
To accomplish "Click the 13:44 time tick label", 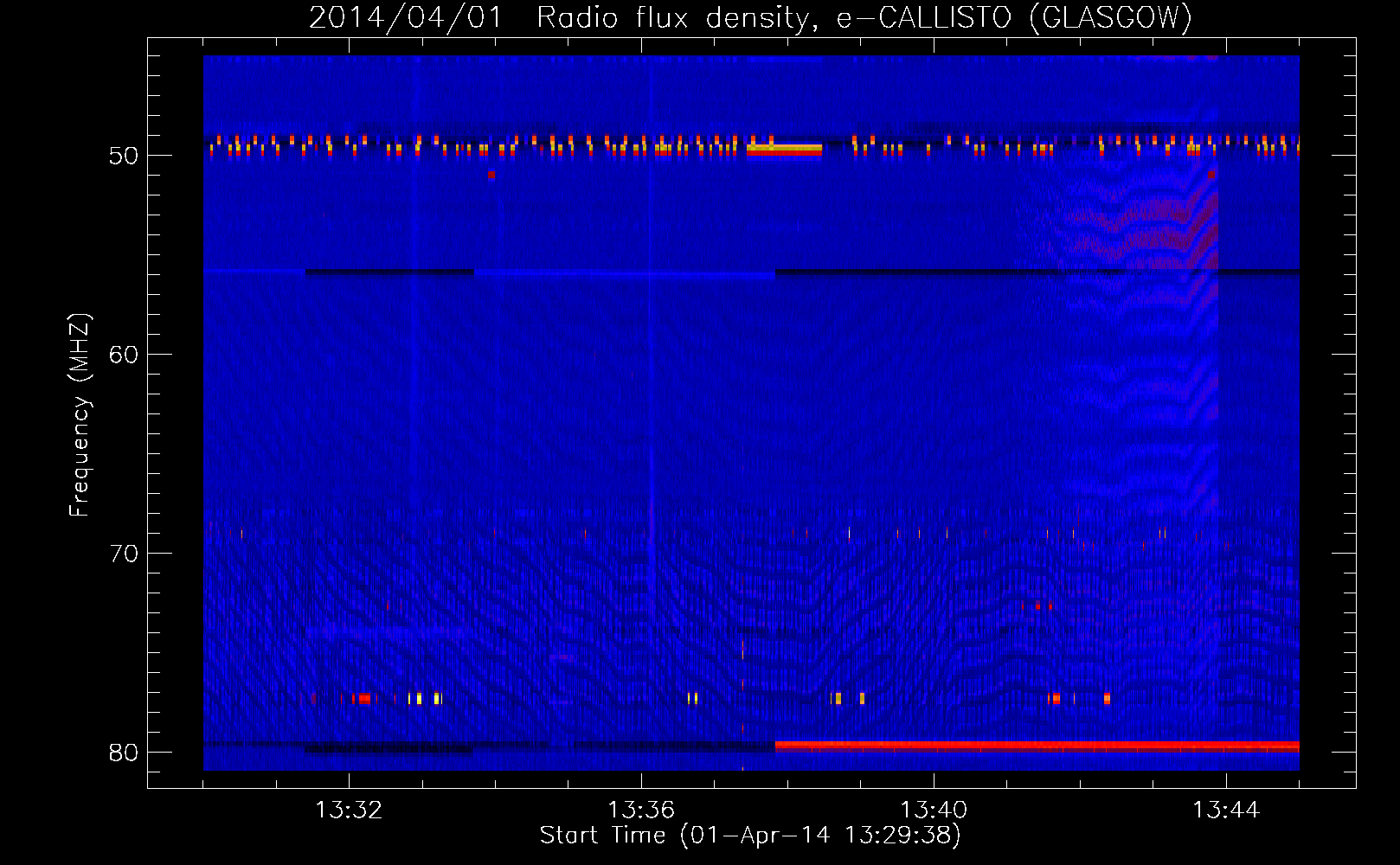I will 1226,811.
